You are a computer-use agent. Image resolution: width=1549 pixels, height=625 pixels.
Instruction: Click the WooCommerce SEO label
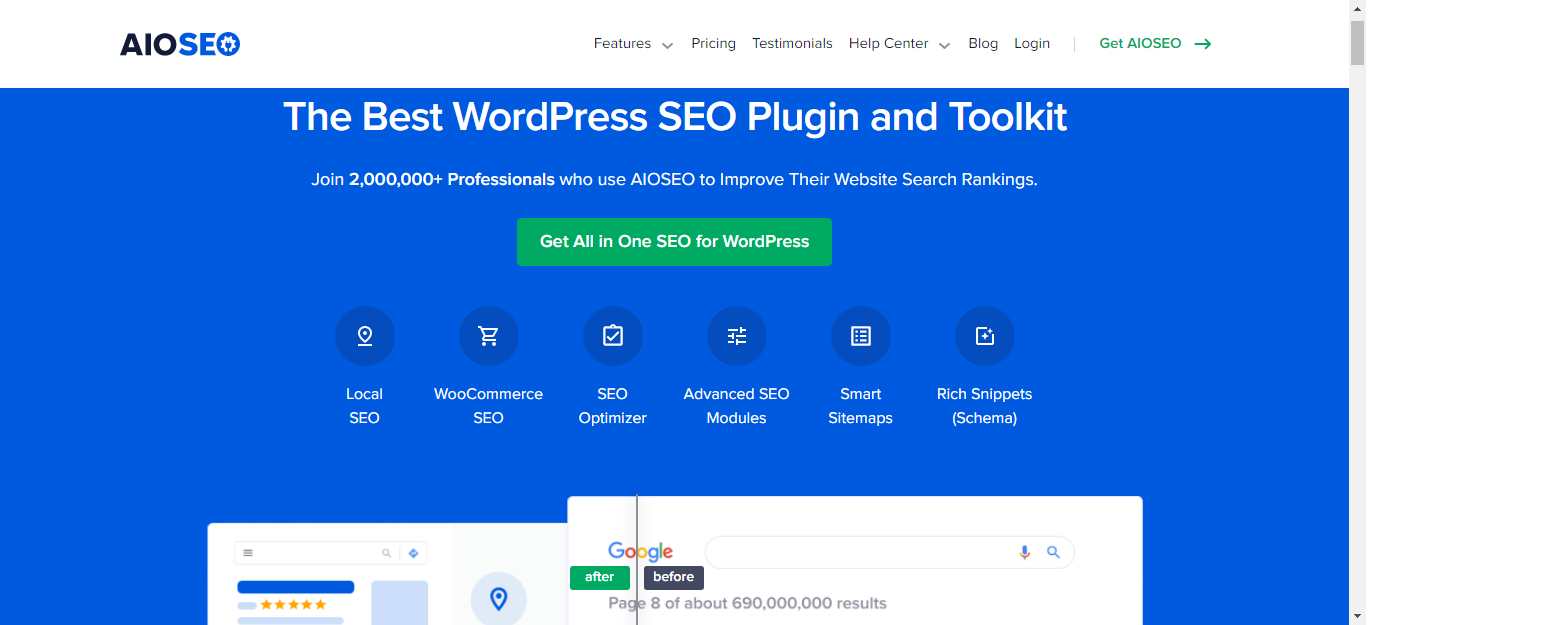coord(489,406)
